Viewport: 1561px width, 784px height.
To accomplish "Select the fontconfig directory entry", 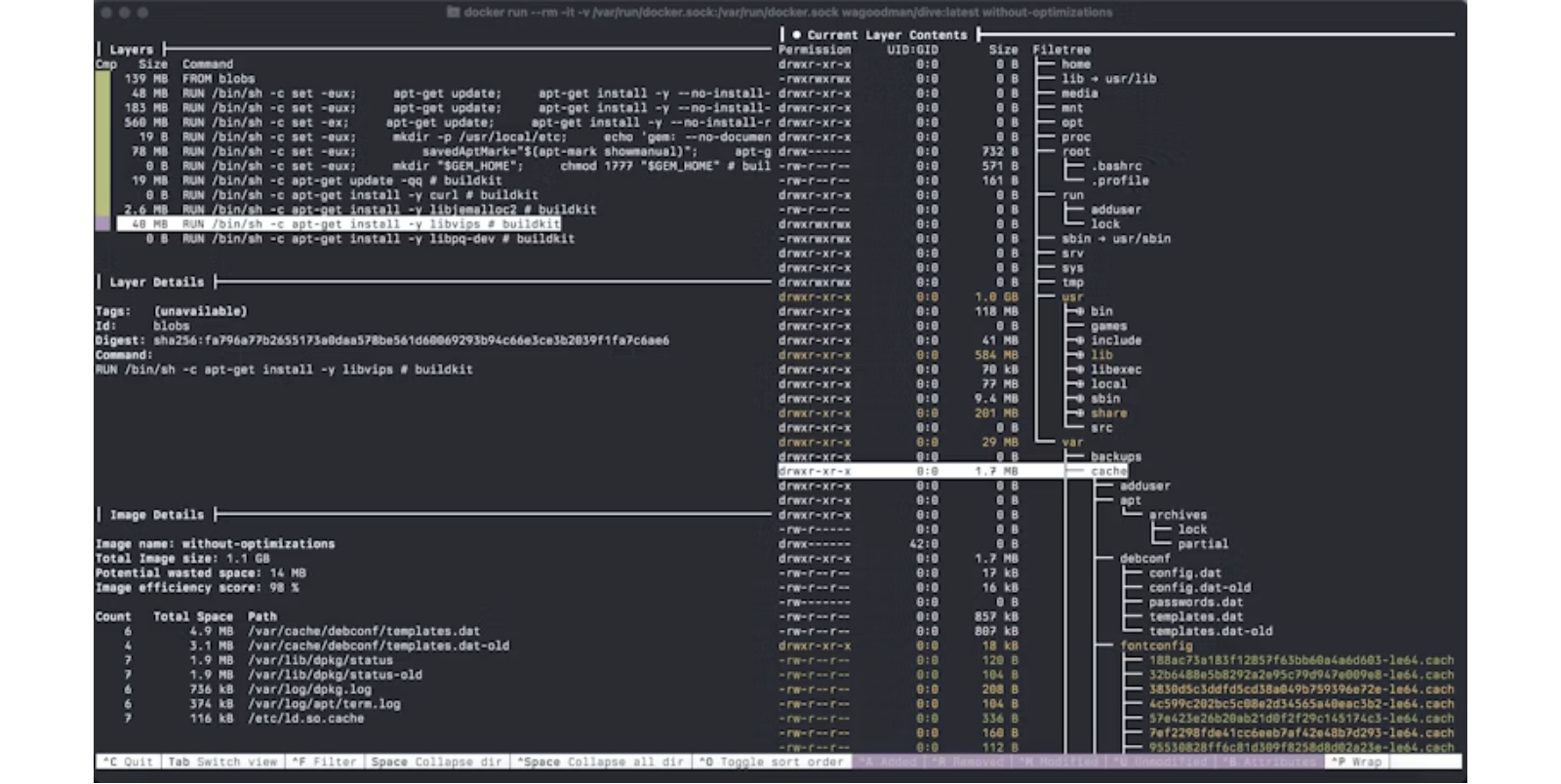I will [x=1156, y=646].
